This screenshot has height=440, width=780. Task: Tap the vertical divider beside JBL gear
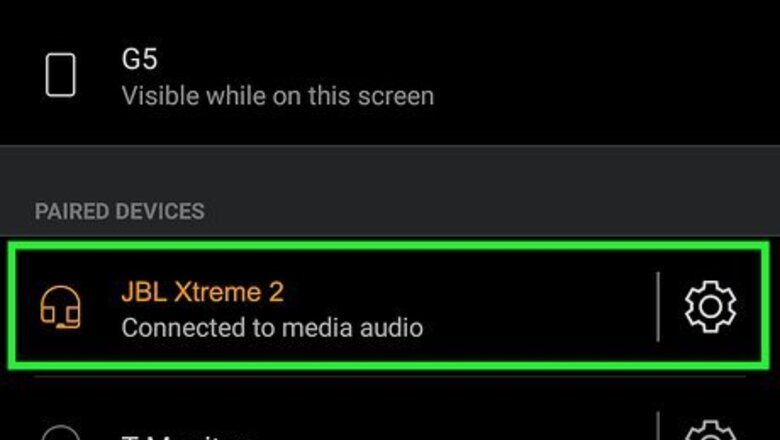tap(658, 307)
